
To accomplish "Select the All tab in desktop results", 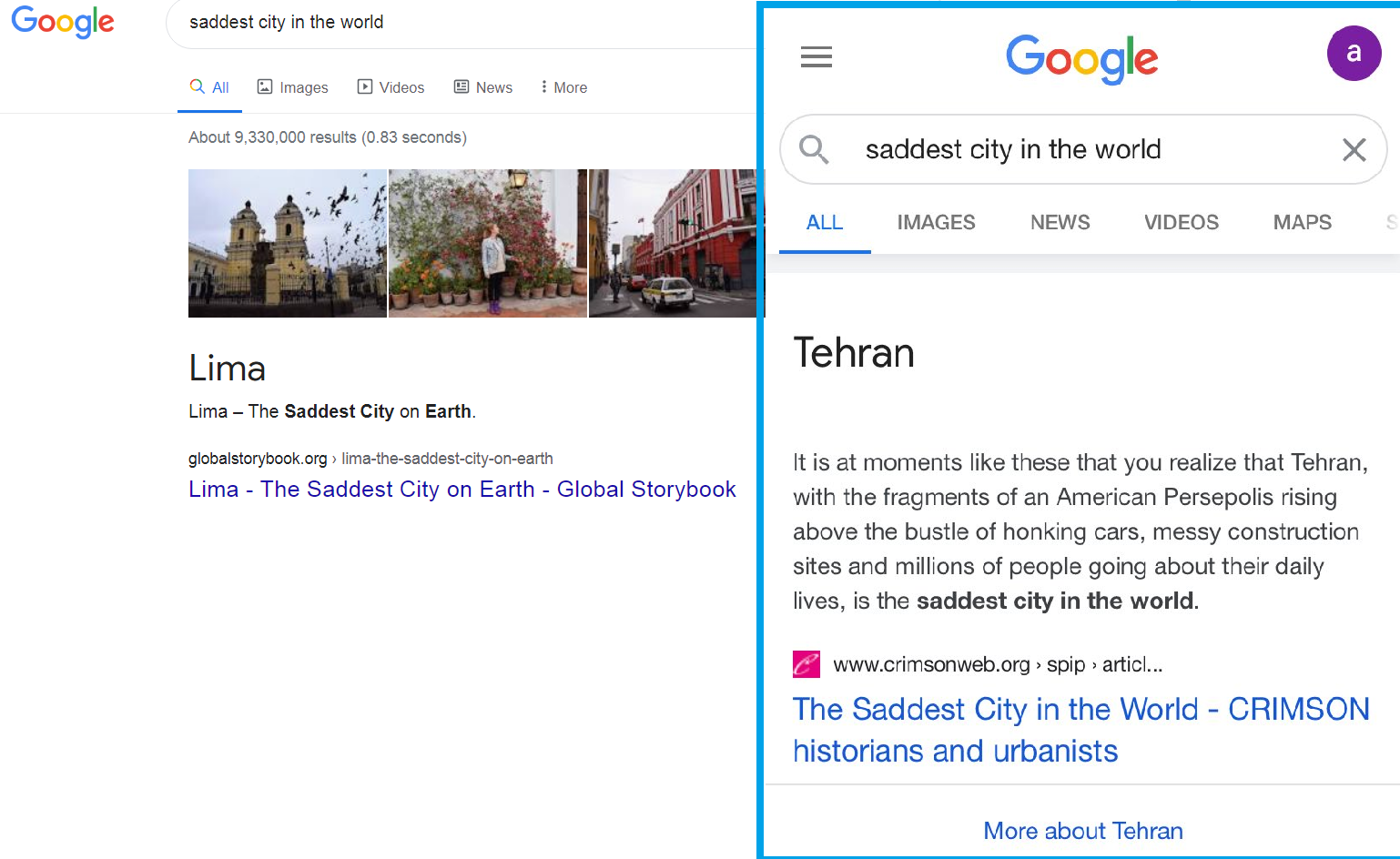I will pos(209,87).
